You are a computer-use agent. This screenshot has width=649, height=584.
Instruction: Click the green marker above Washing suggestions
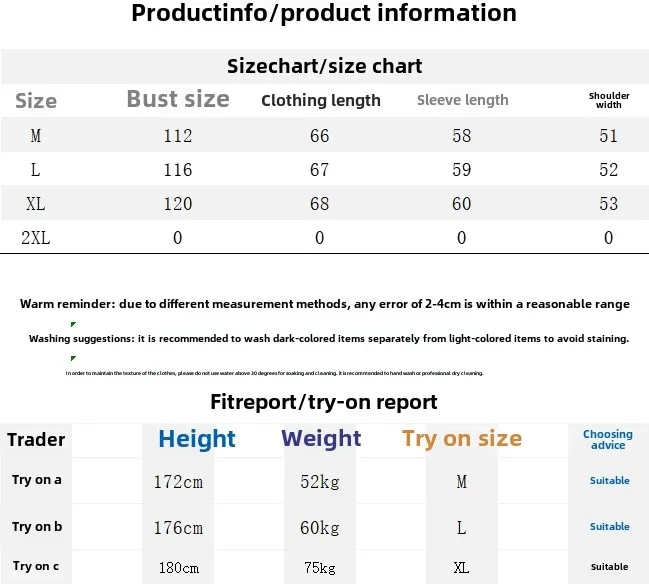tap(73, 324)
